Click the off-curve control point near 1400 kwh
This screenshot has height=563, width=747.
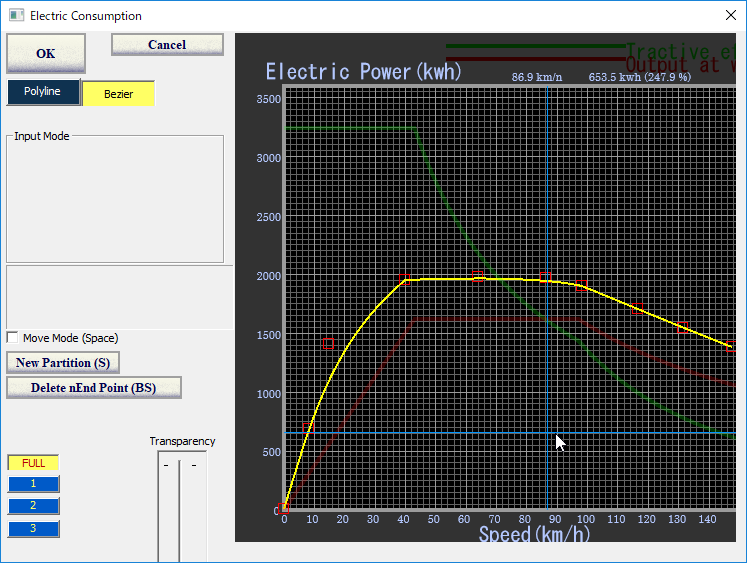click(328, 343)
